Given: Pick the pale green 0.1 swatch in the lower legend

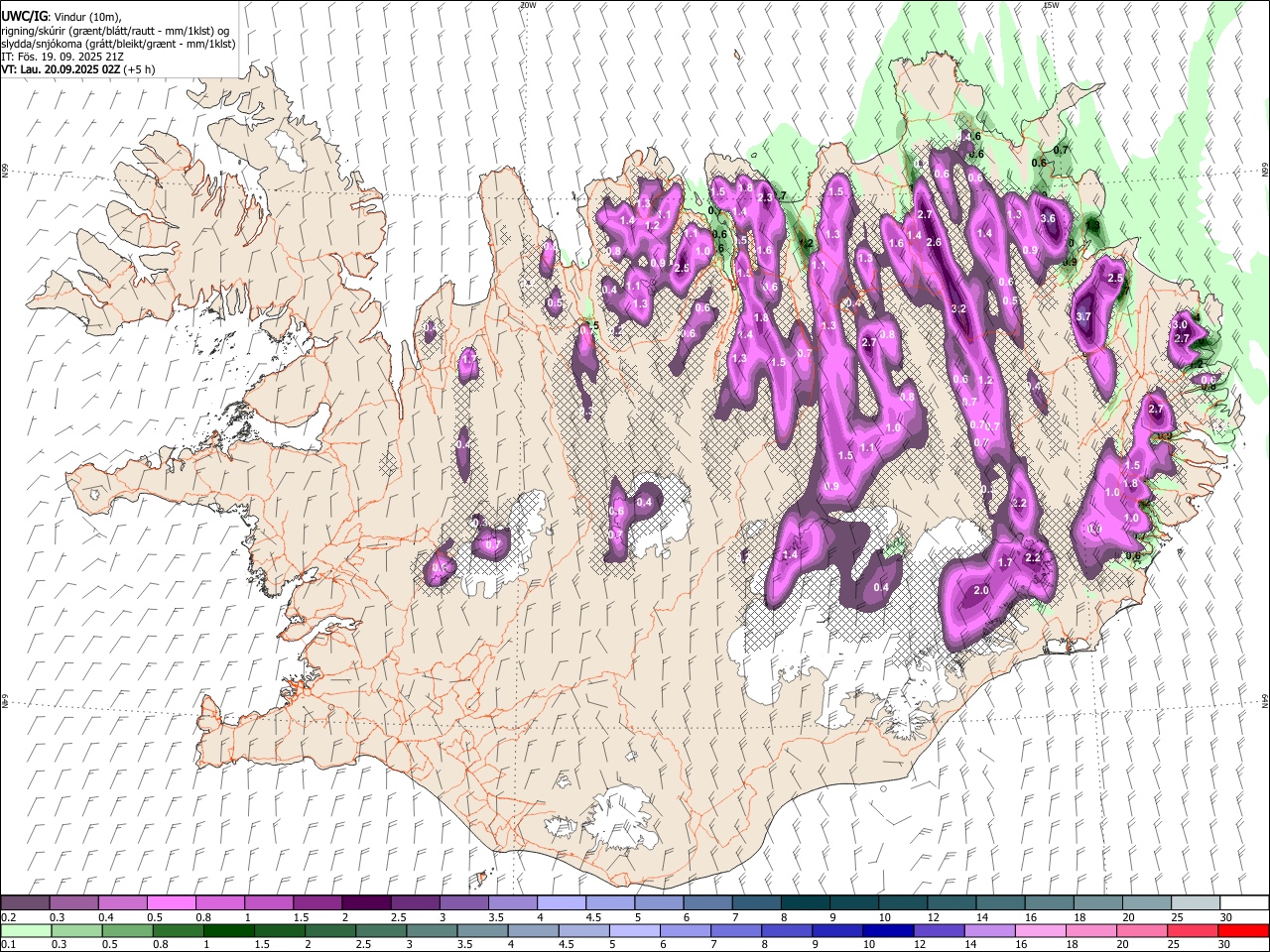Looking at the screenshot, I should pos(27,930).
